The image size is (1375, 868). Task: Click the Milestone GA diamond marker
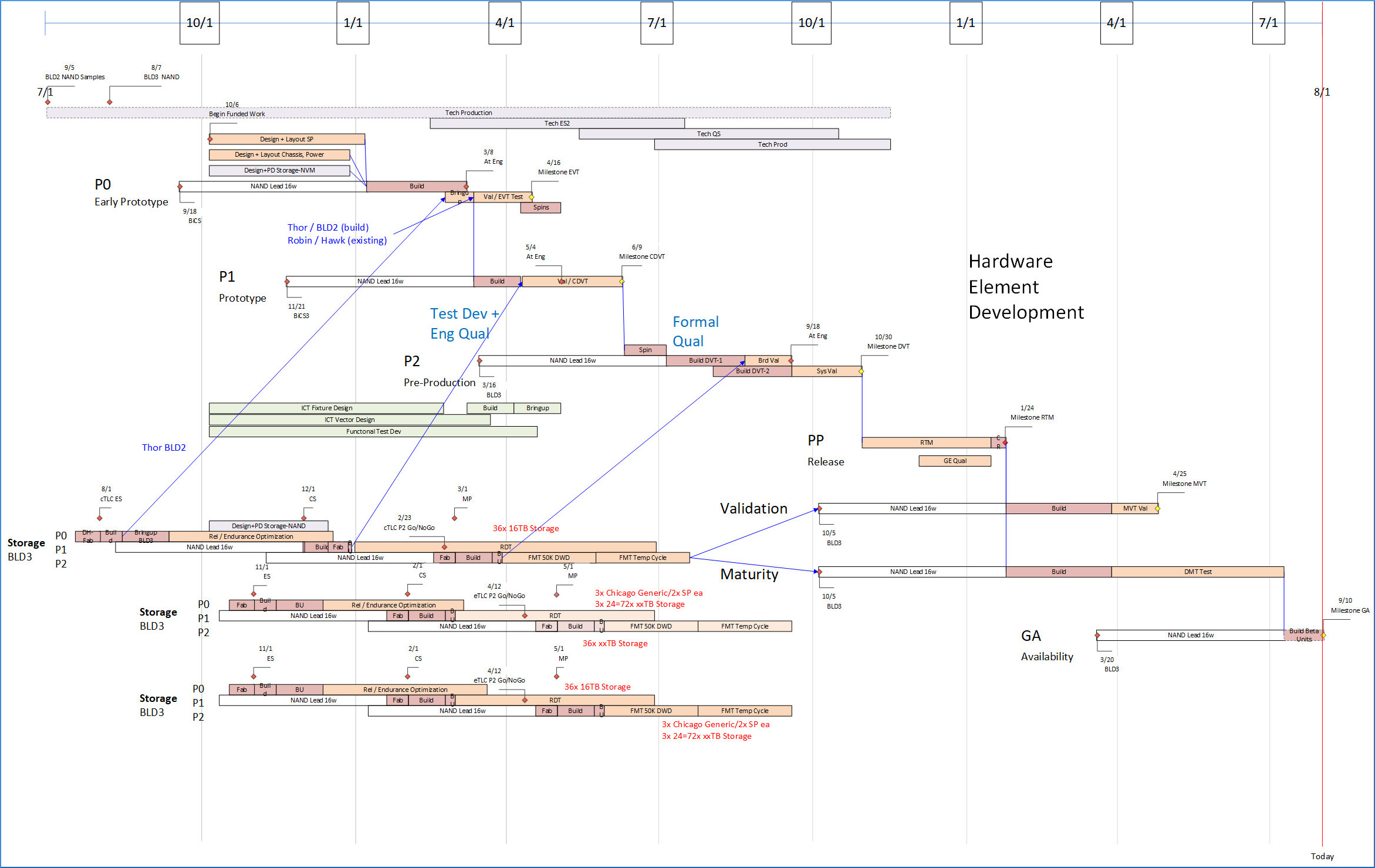(1323, 635)
